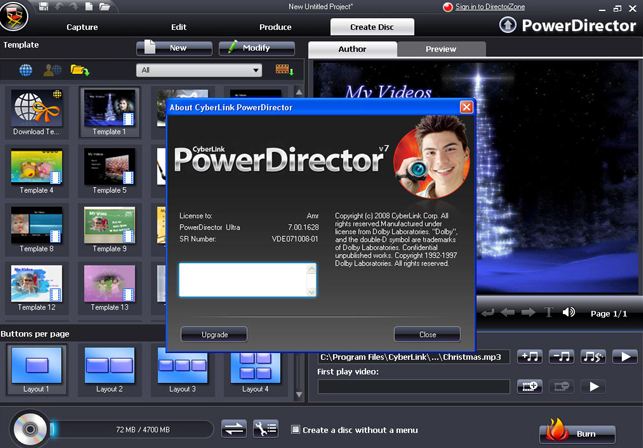Viewport: 643px width, 448px height.
Task: Click the open project folder icon
Action: click(104, 6)
